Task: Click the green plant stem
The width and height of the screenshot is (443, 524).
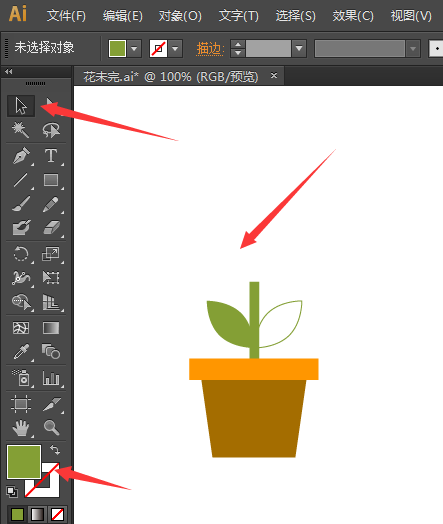Action: [x=254, y=320]
